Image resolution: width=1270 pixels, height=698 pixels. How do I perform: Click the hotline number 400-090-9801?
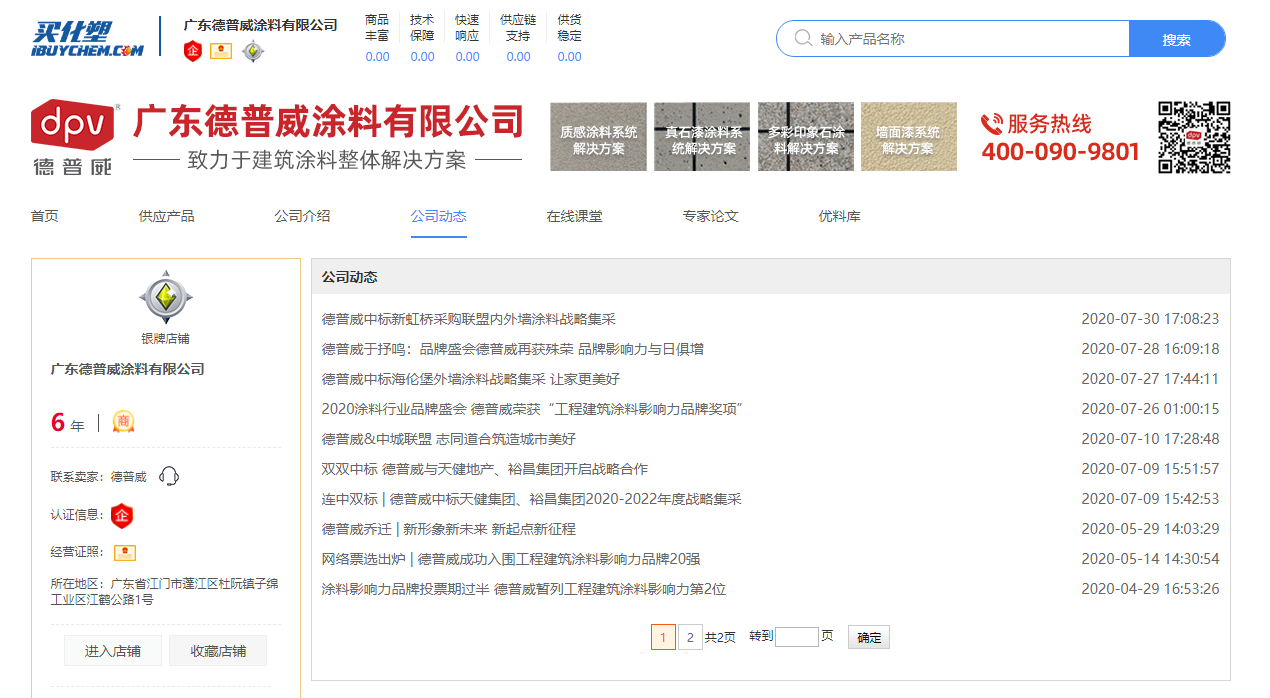tap(1061, 152)
